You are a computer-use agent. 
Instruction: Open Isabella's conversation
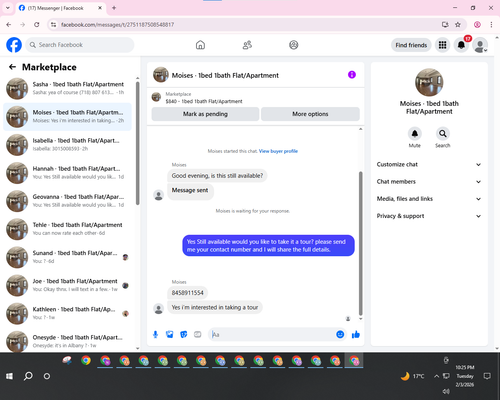pos(68,145)
